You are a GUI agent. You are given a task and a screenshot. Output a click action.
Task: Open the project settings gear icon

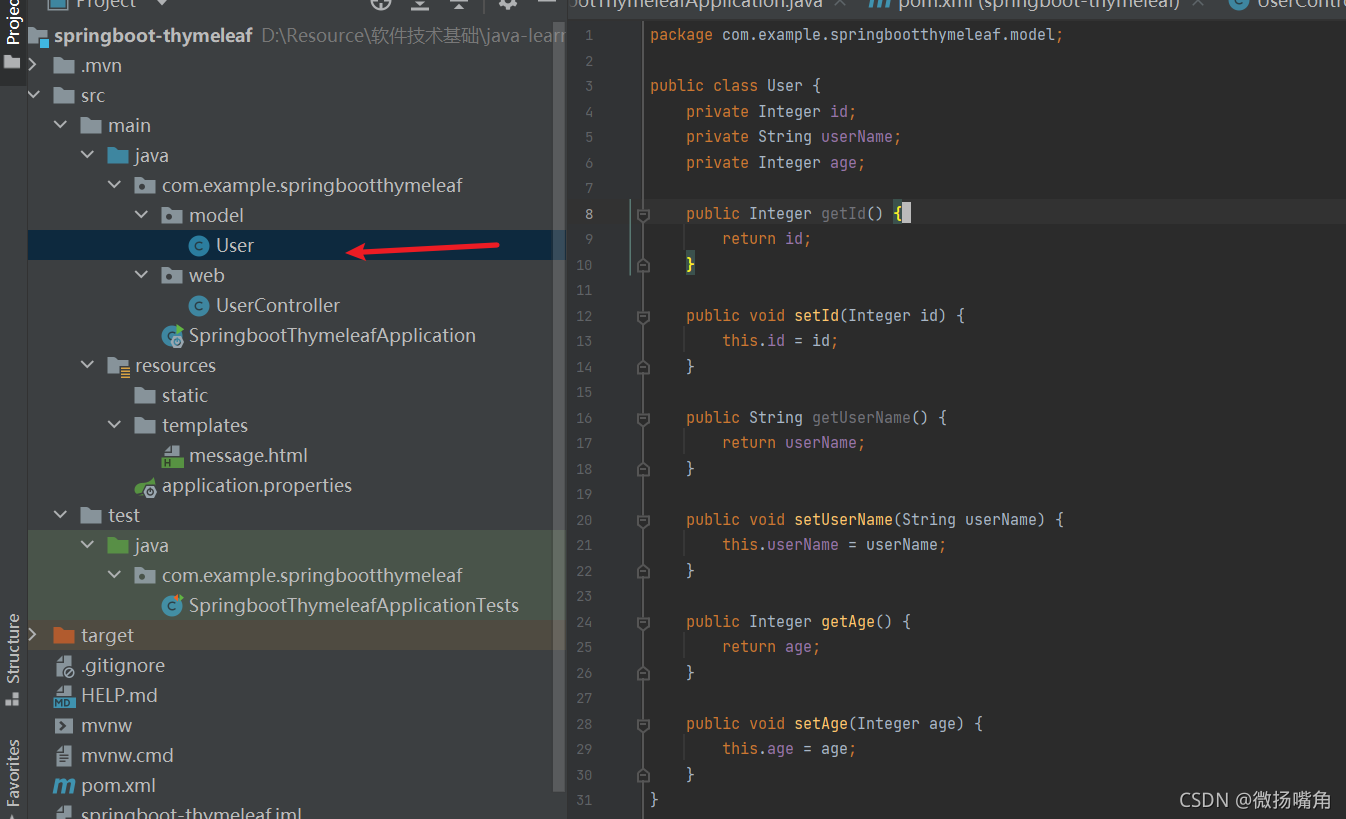508,3
